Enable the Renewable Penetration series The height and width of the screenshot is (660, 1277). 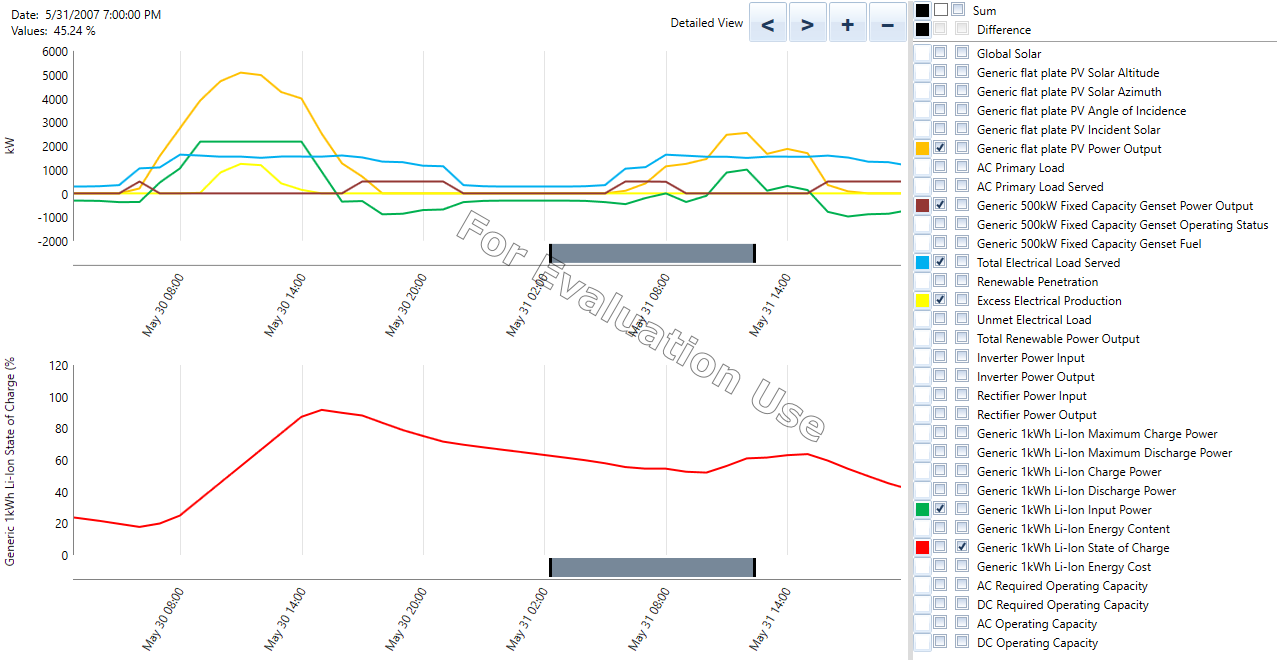tap(940, 281)
